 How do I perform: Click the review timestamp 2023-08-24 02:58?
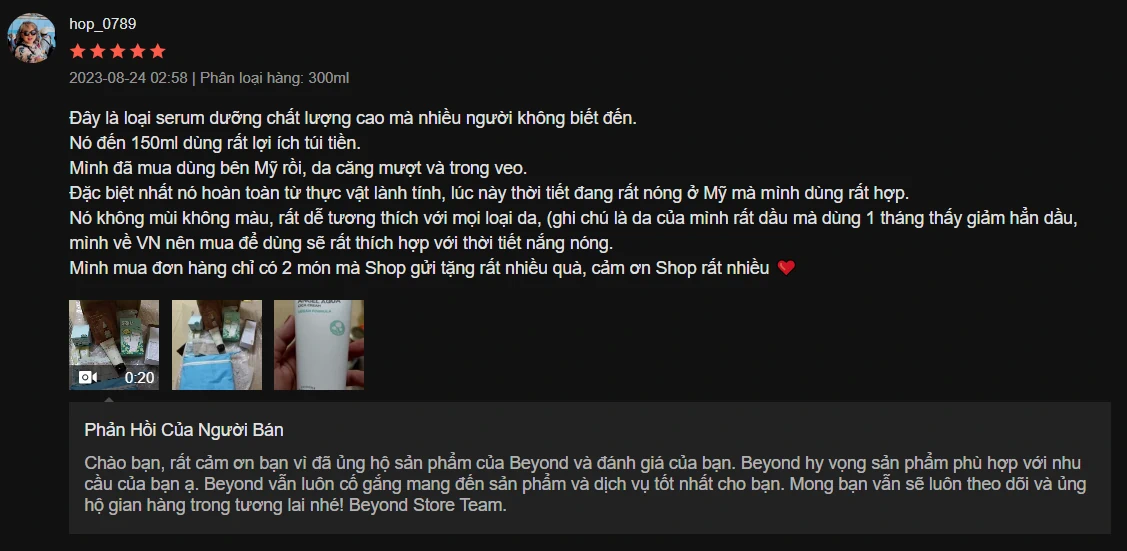tap(128, 78)
